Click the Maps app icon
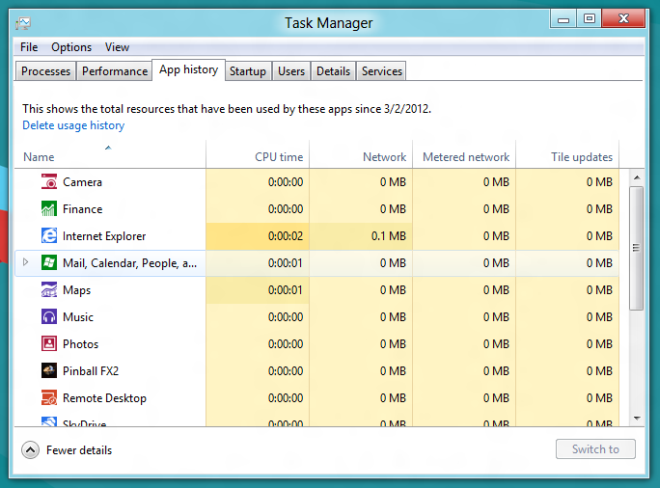Viewport: 660px width, 488px height. (x=49, y=290)
